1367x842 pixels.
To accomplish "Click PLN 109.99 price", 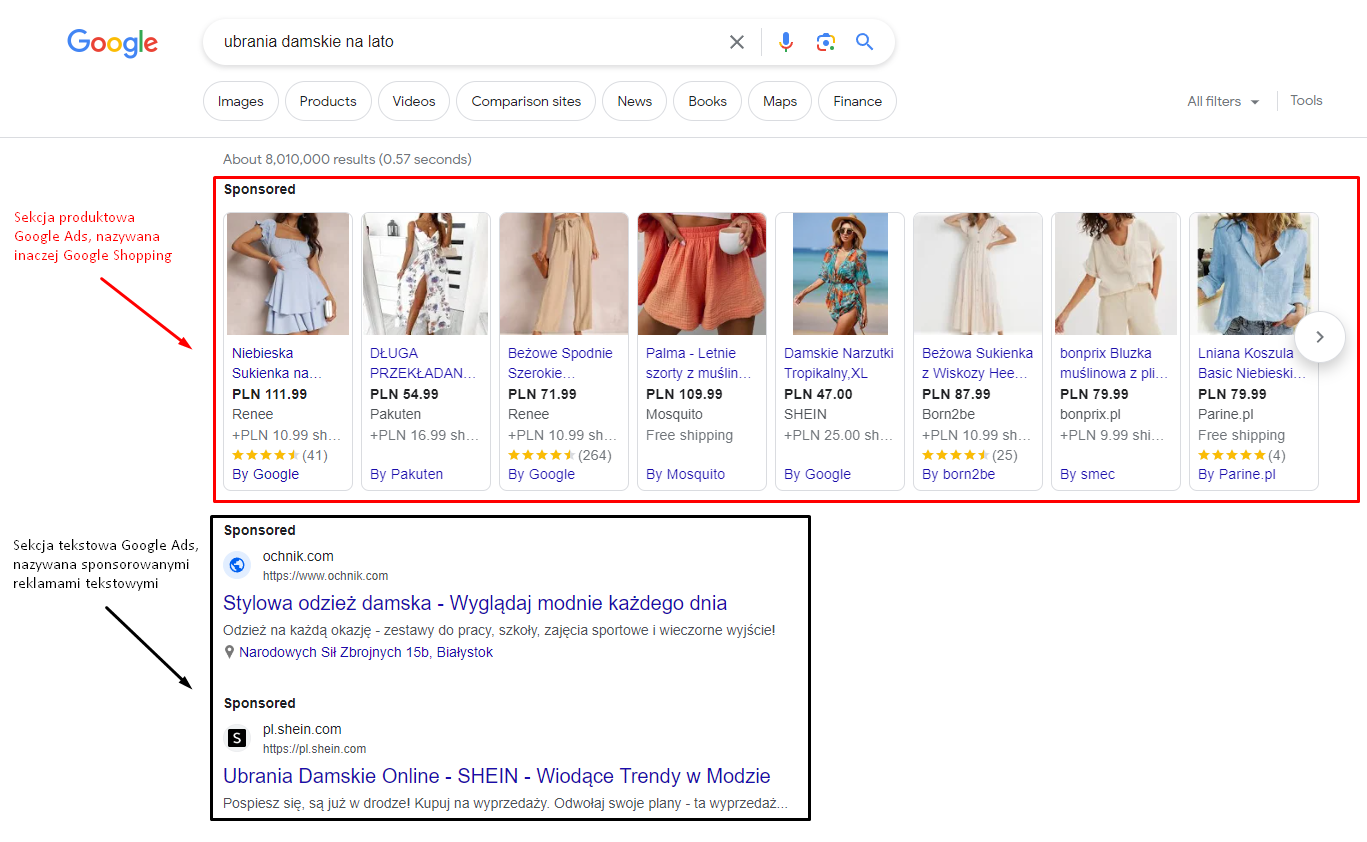I will 684,394.
